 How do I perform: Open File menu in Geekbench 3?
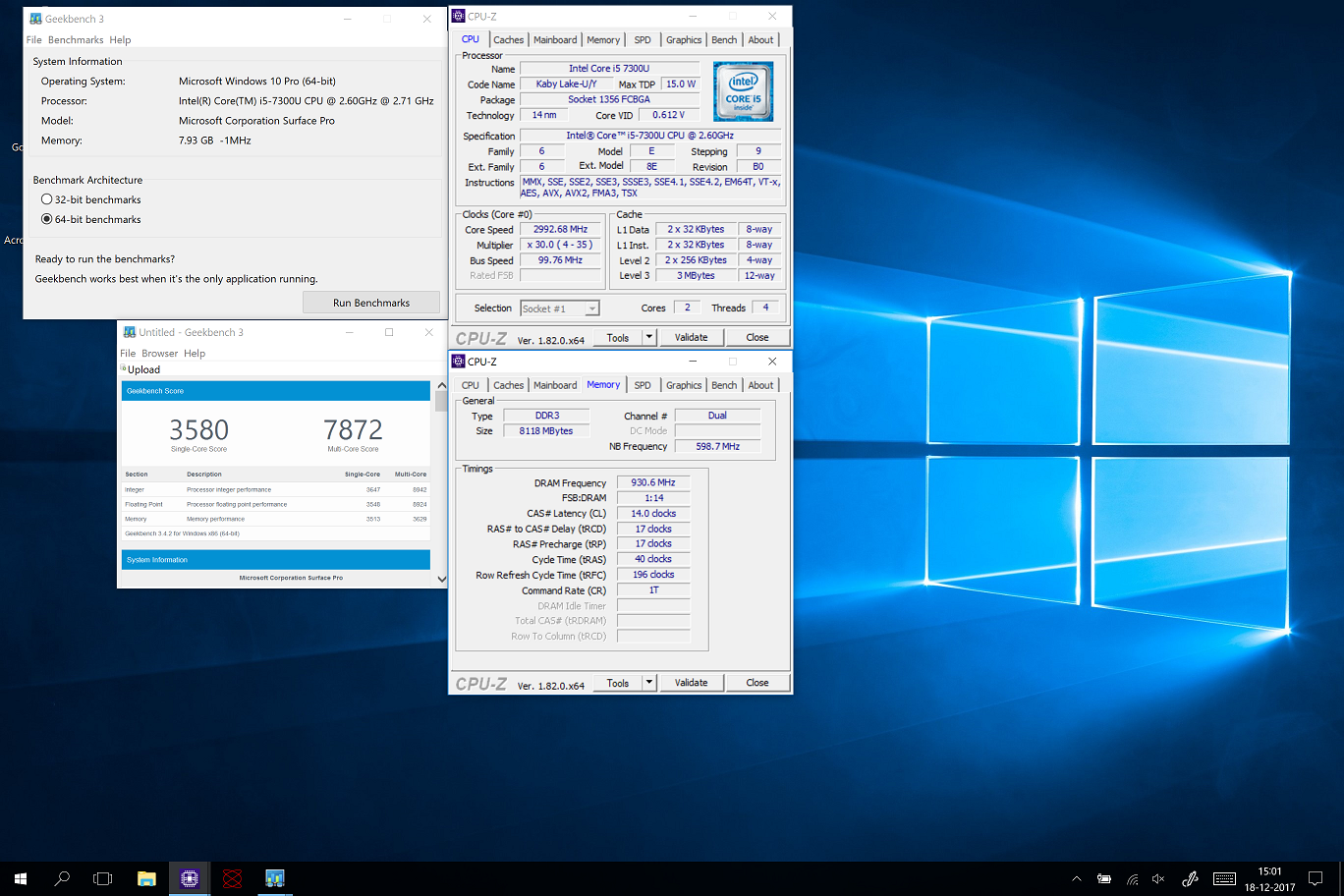click(x=33, y=40)
